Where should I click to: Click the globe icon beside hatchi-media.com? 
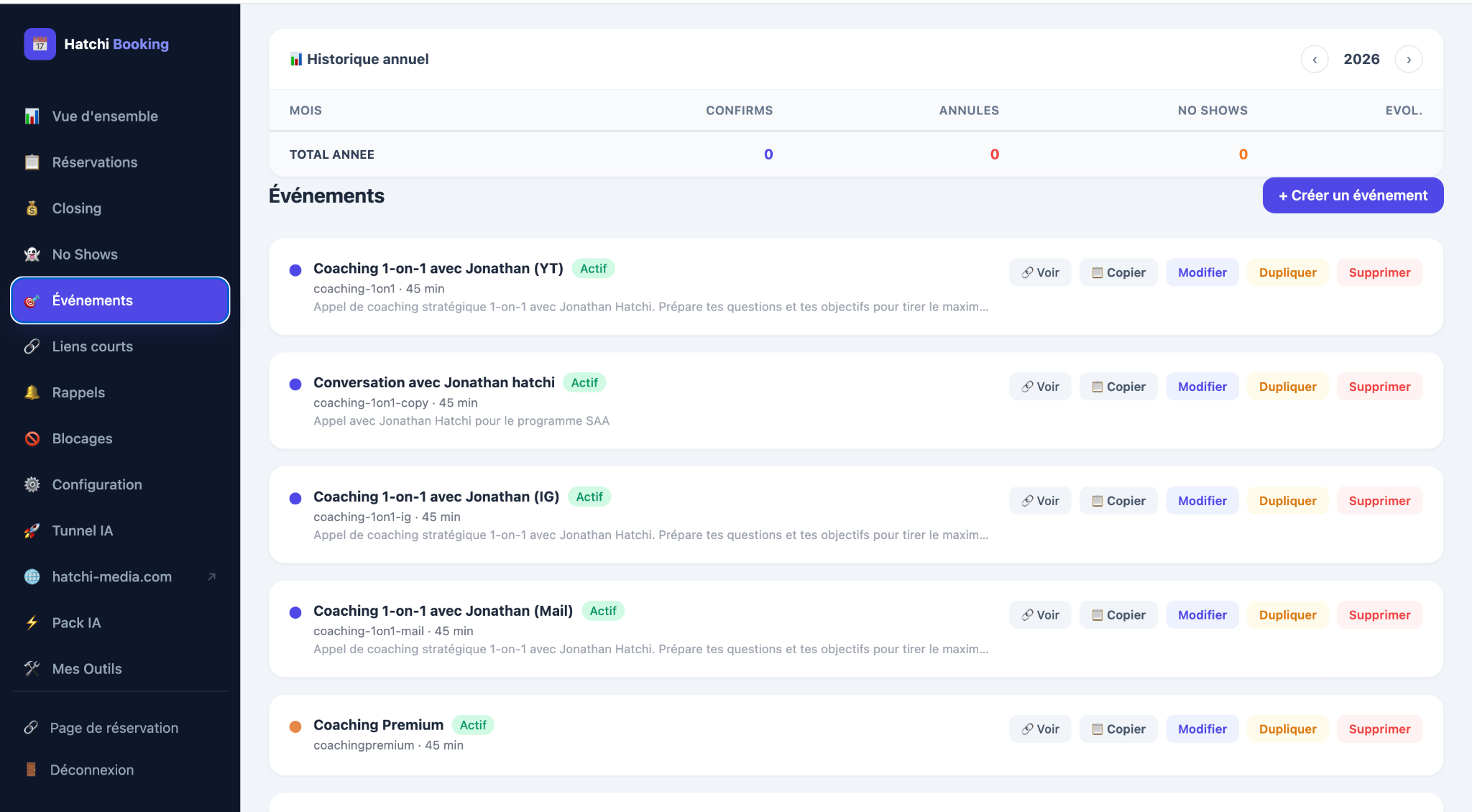(32, 576)
